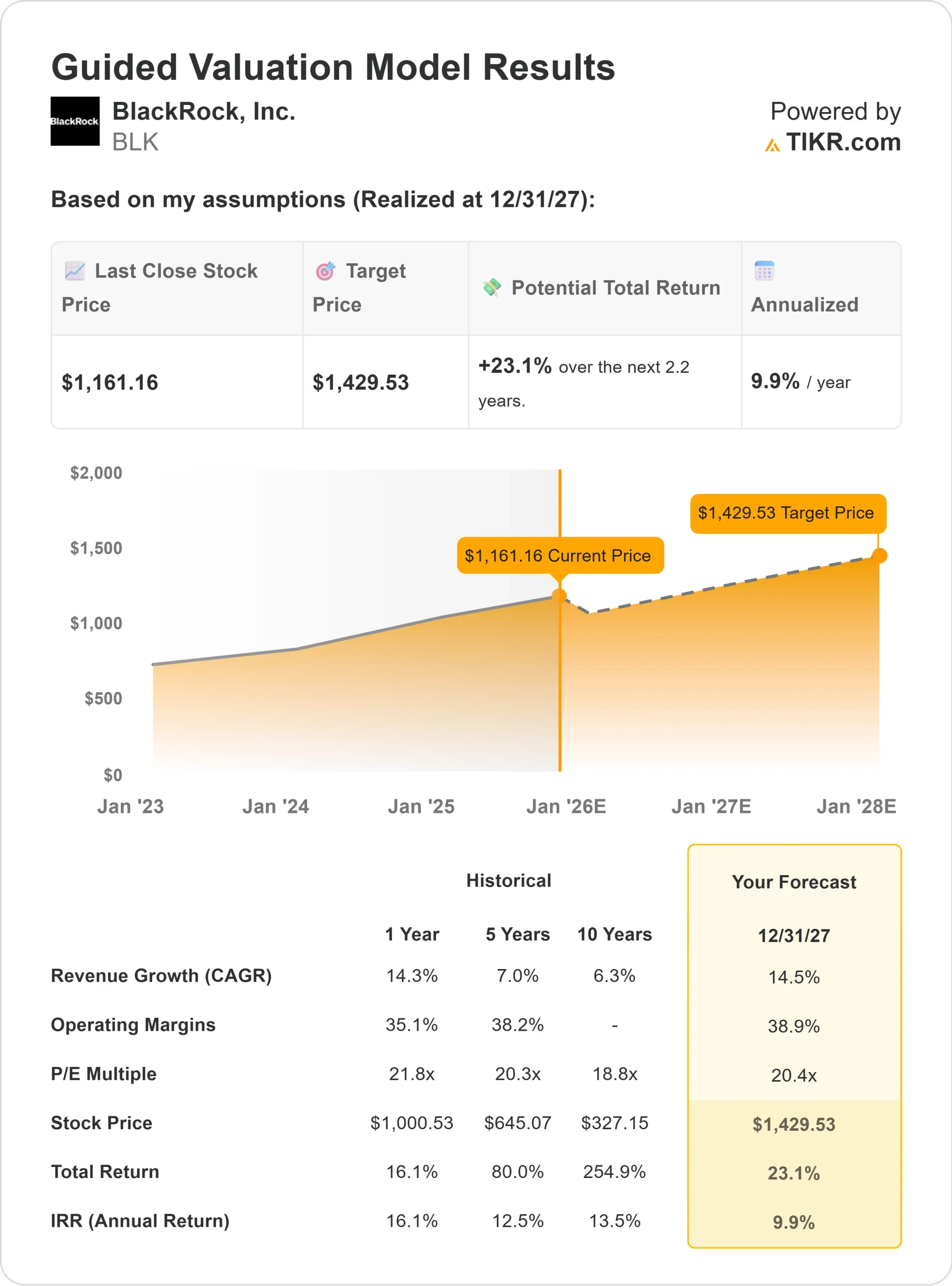Click the Revenue Growth (CAGR) row label
952x1286 pixels.
tap(161, 976)
